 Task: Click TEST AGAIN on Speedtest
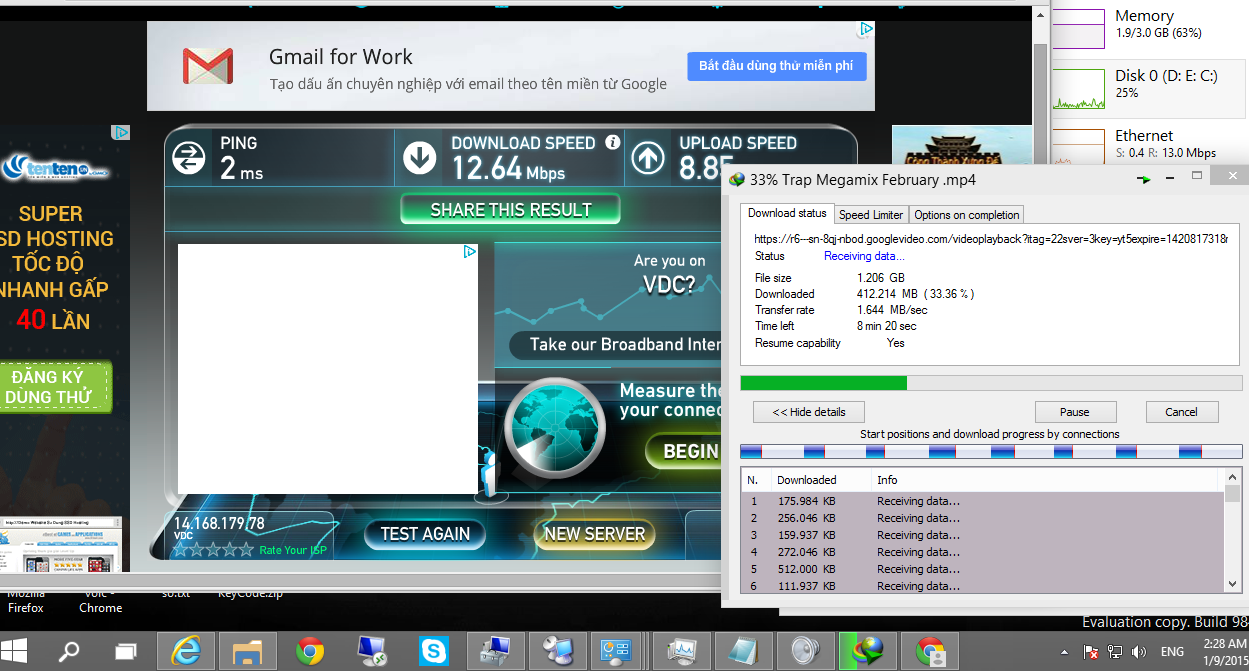pos(425,534)
